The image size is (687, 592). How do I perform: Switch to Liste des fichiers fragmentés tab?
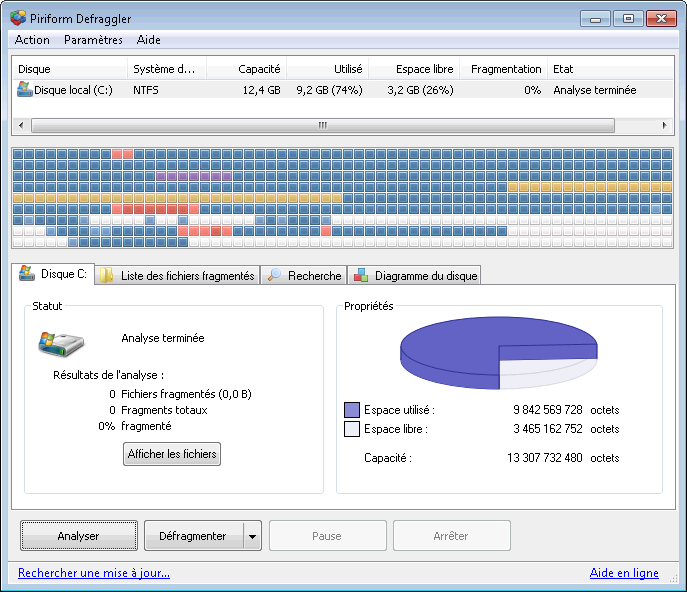pos(186,276)
